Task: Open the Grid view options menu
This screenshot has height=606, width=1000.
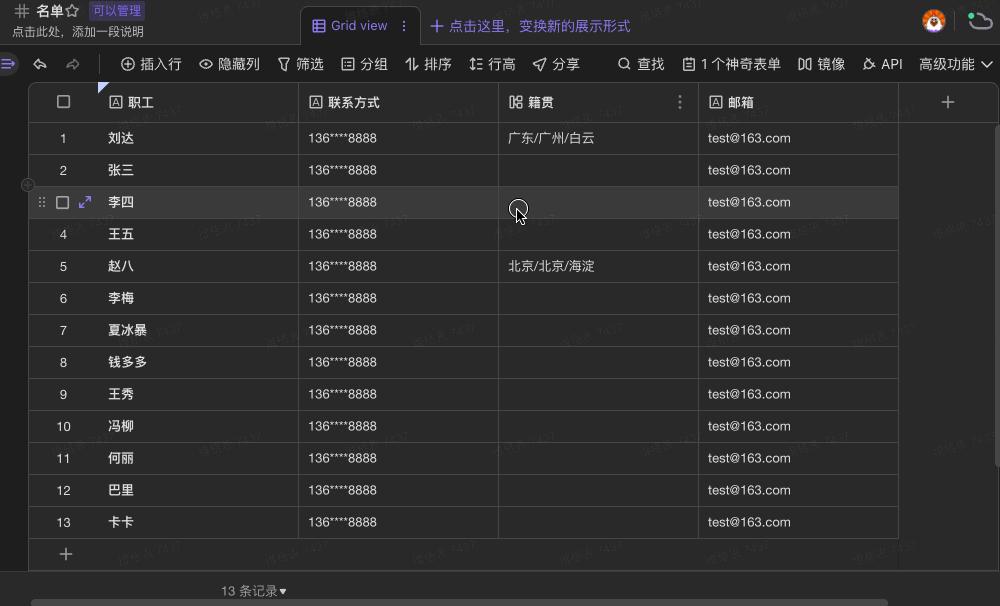Action: (402, 25)
